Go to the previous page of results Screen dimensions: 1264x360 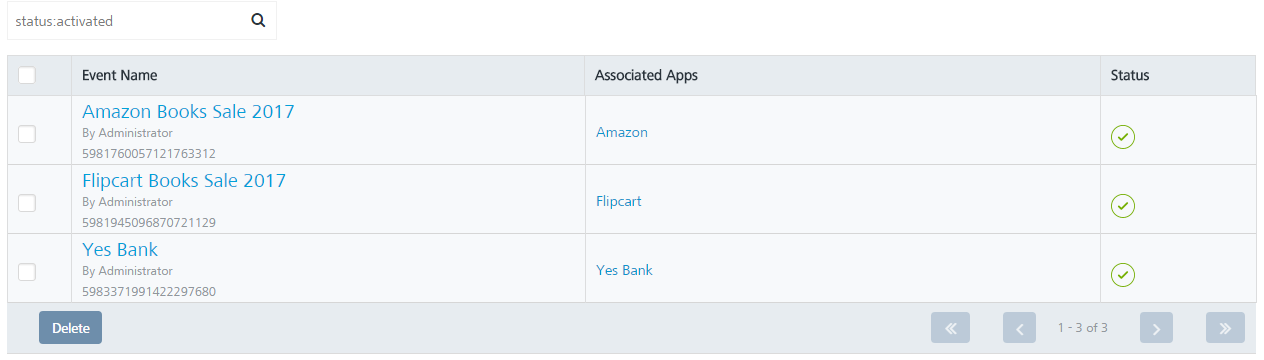(x=1019, y=328)
